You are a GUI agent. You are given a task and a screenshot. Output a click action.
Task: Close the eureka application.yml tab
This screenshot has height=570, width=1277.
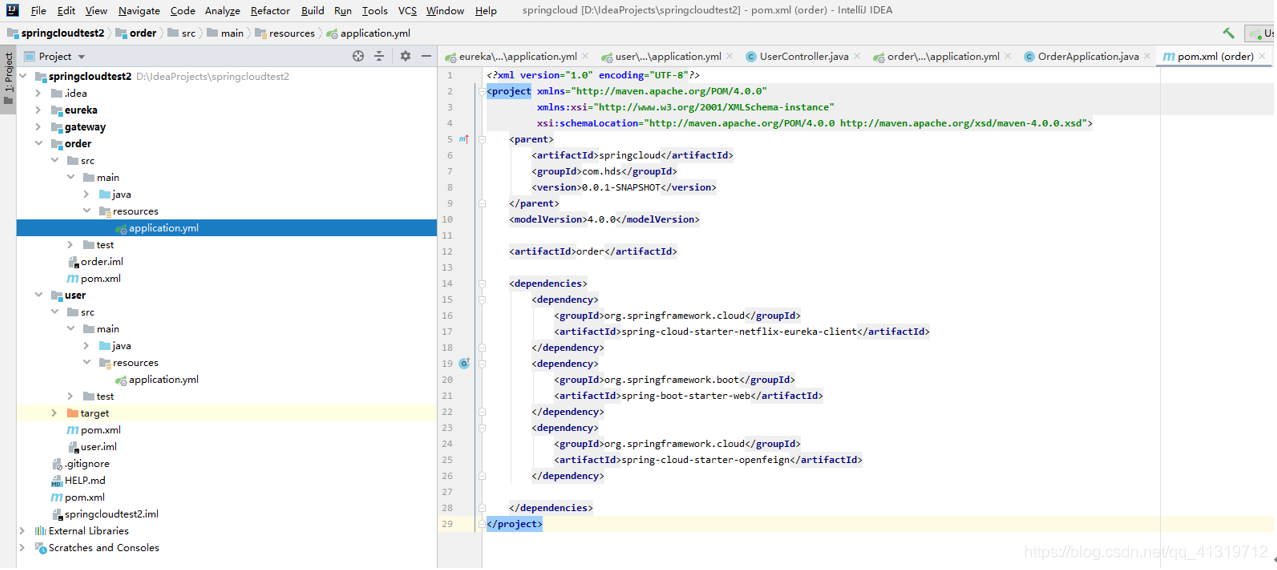(x=585, y=57)
